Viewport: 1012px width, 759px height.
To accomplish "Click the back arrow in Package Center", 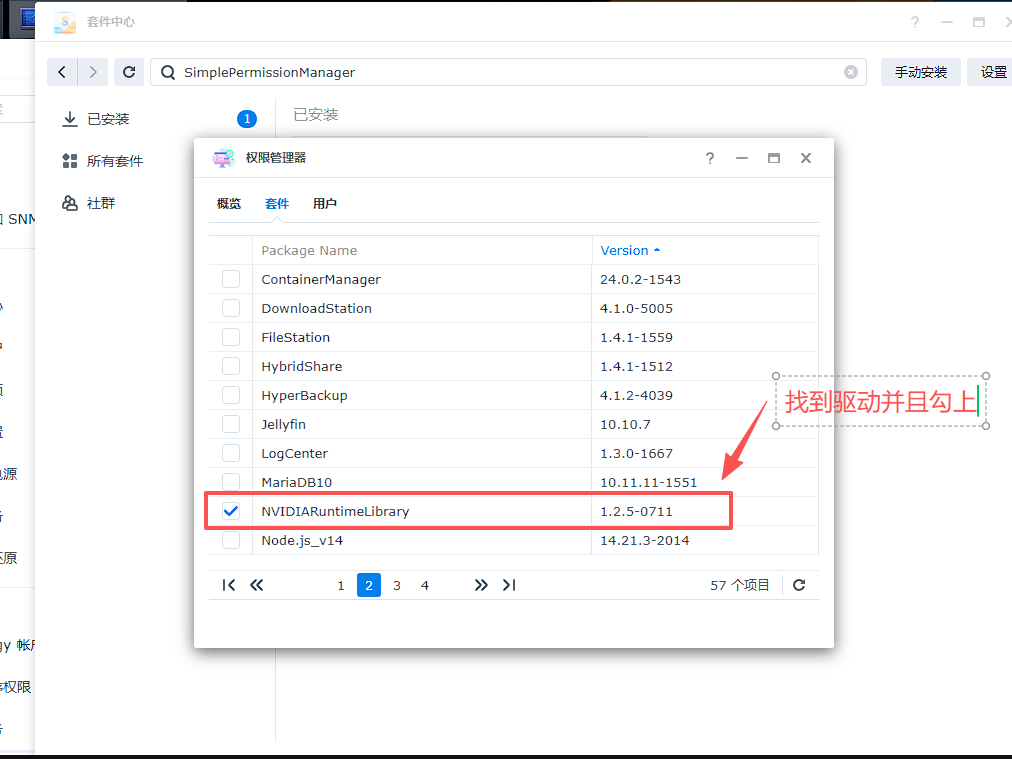I will [x=62, y=72].
